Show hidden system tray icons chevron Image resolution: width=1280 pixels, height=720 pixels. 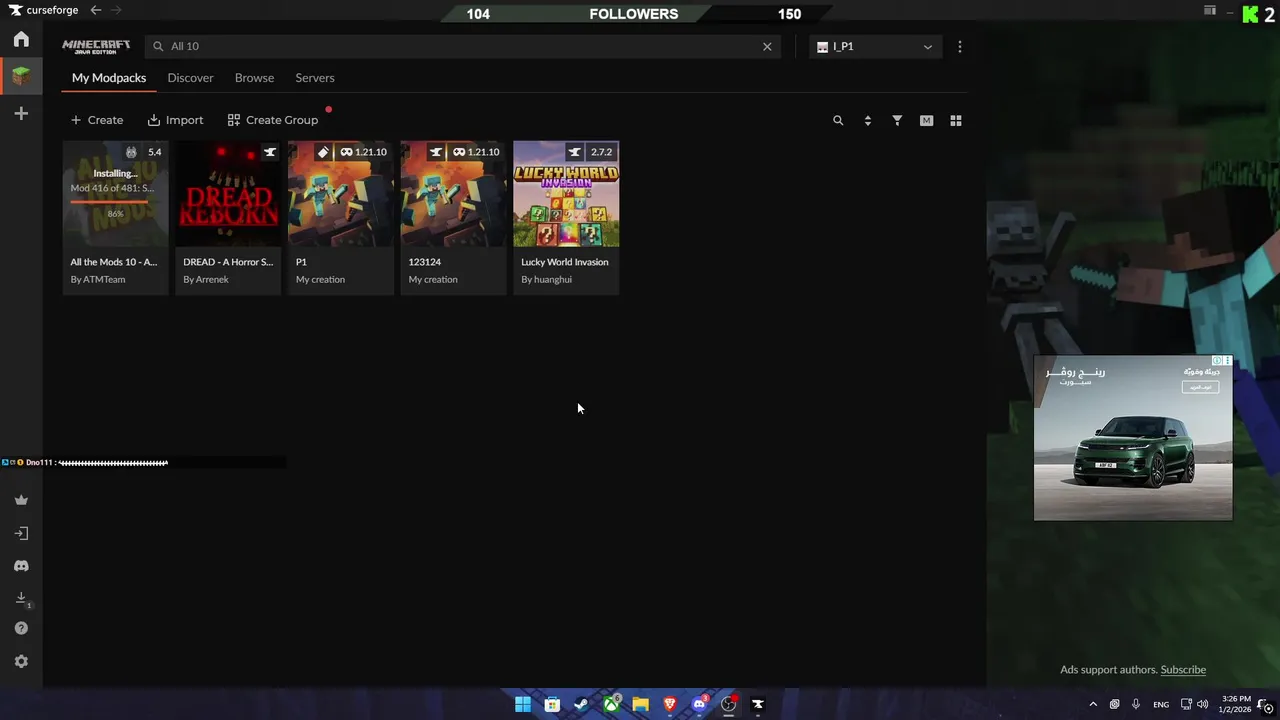(x=1092, y=704)
